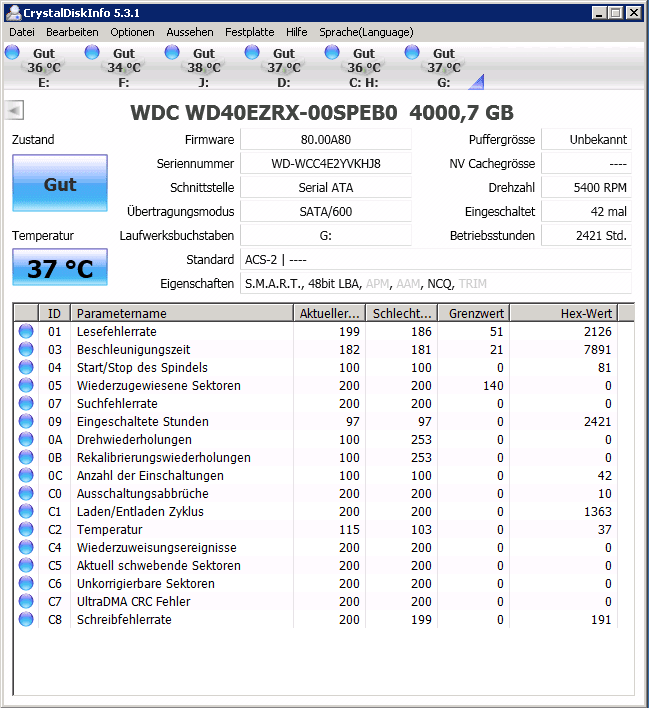Screen dimensions: 649x708
Task: Open the Sprache(Language) menu
Action: pyautogui.click(x=366, y=32)
